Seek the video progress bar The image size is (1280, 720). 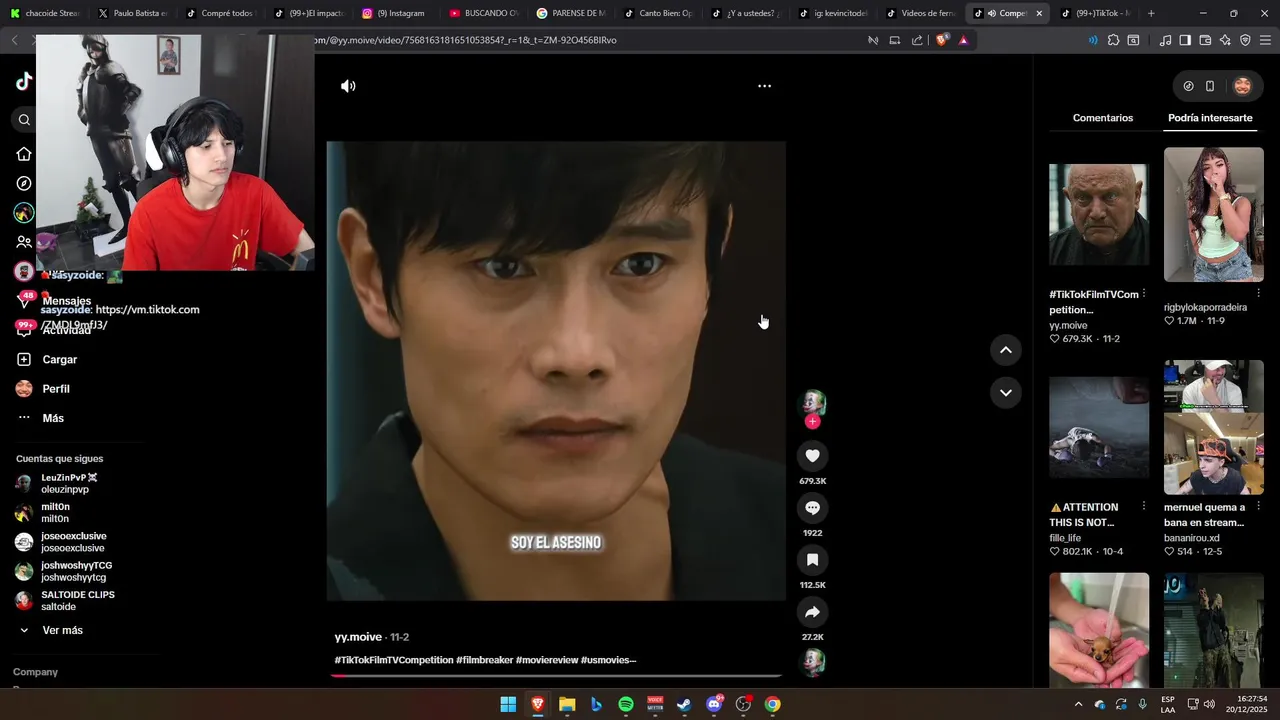(556, 676)
